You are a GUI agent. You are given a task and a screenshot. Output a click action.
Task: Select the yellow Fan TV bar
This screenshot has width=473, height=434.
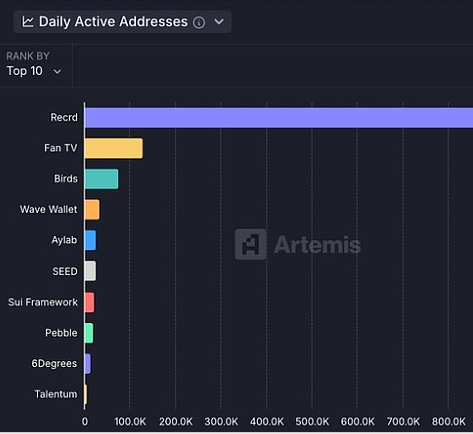(114, 148)
